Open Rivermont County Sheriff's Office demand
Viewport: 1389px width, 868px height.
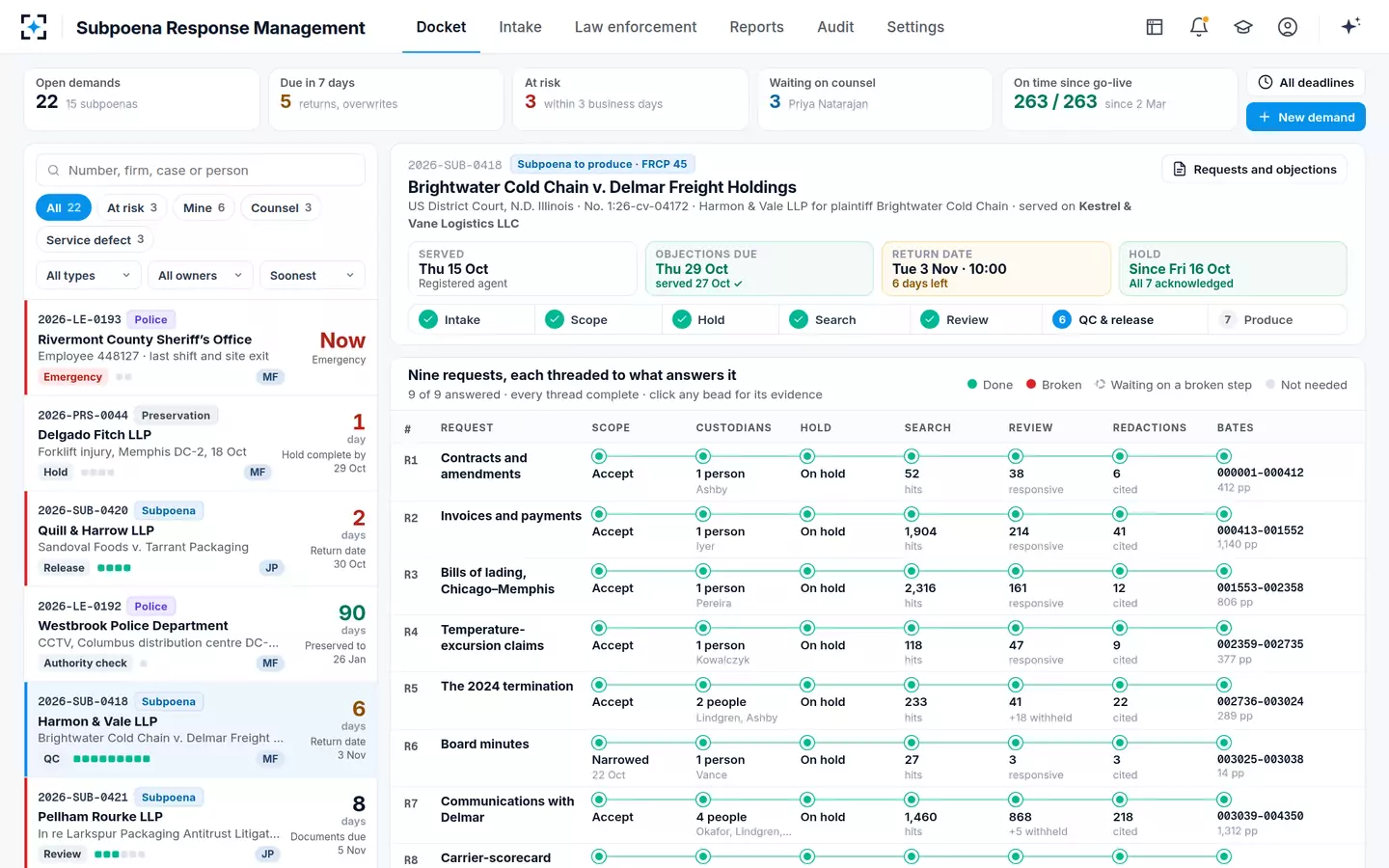point(201,347)
